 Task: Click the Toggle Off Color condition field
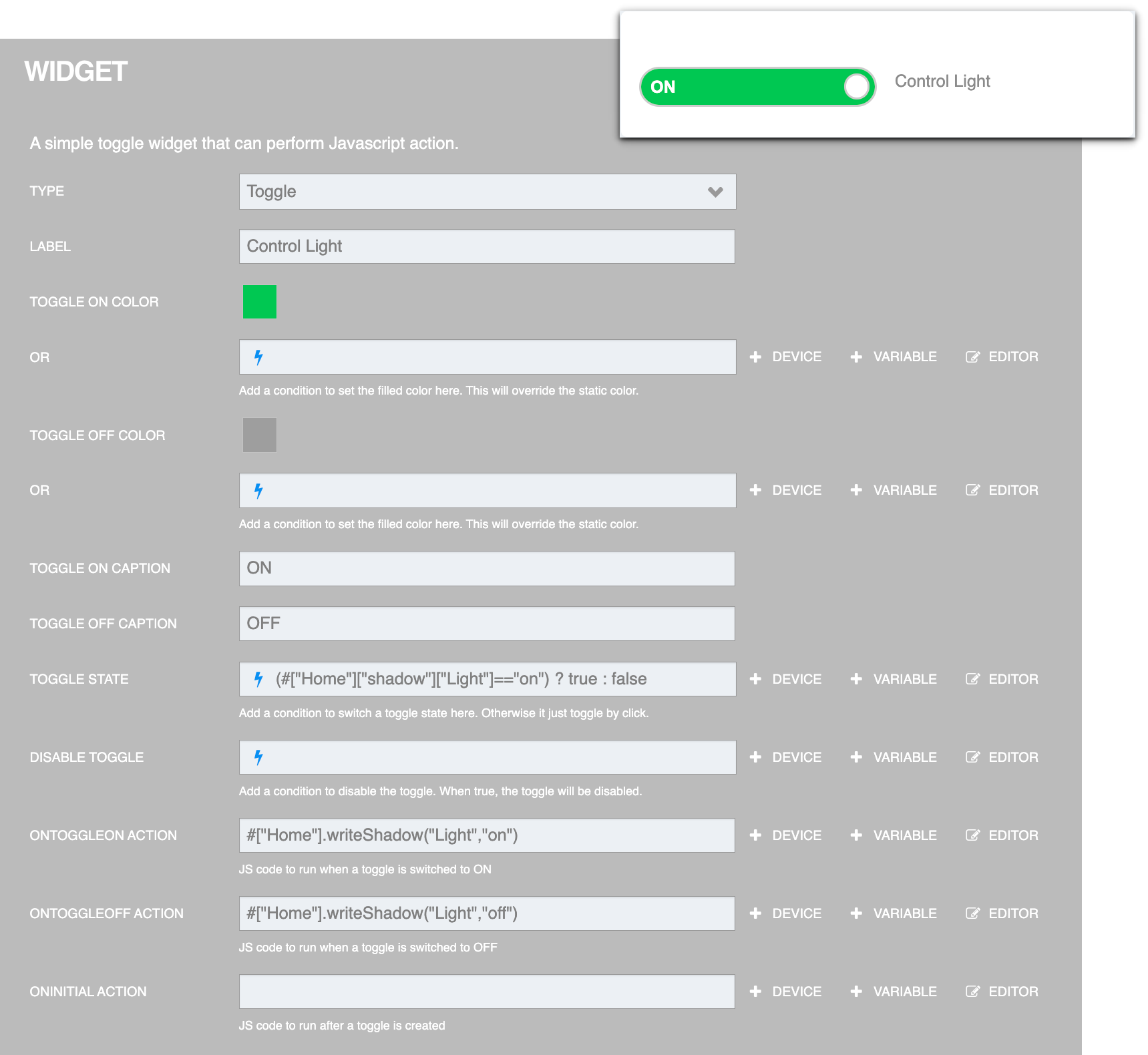(488, 491)
